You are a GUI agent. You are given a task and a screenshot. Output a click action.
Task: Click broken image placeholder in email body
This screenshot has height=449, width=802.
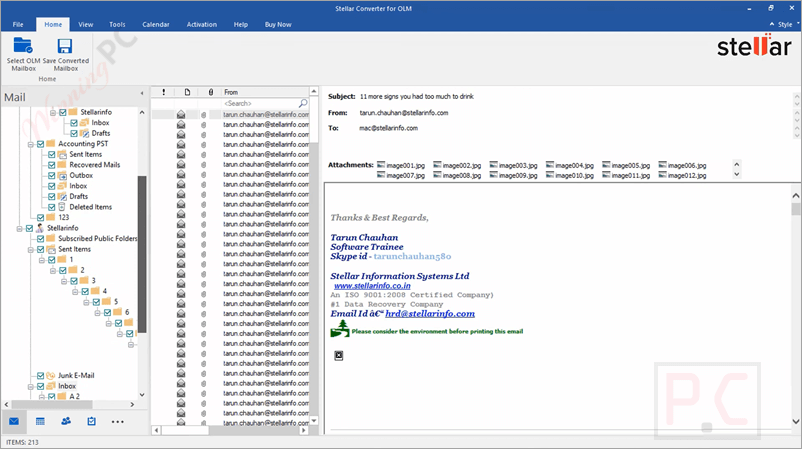tap(339, 355)
